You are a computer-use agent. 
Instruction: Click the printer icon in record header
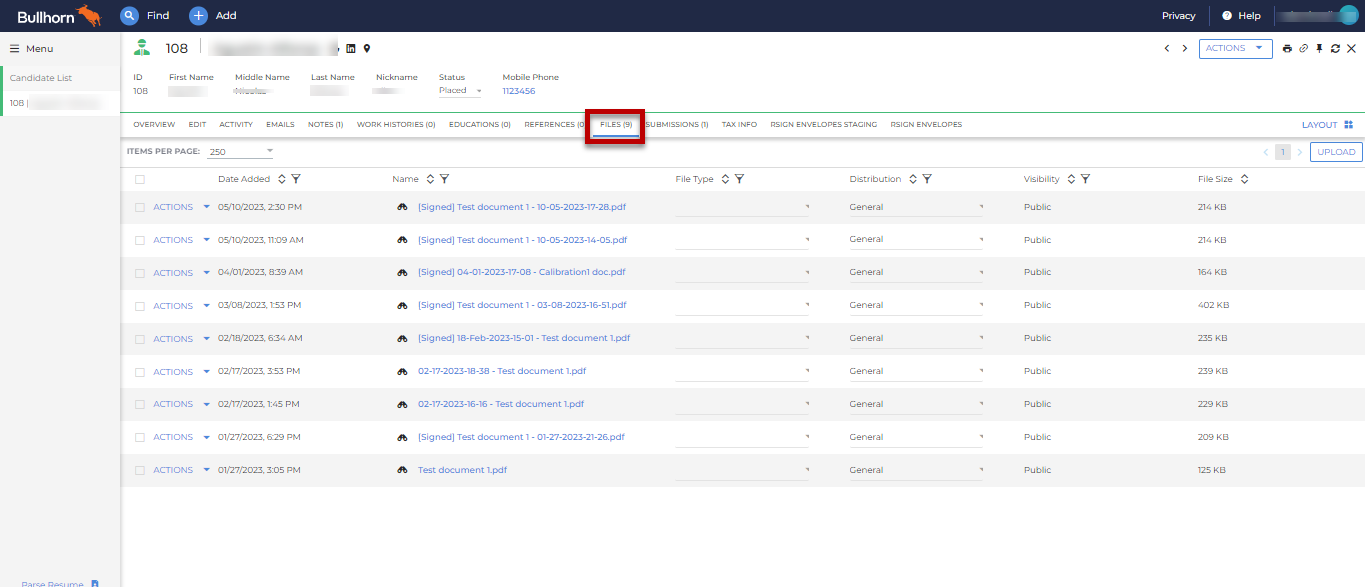click(1287, 49)
